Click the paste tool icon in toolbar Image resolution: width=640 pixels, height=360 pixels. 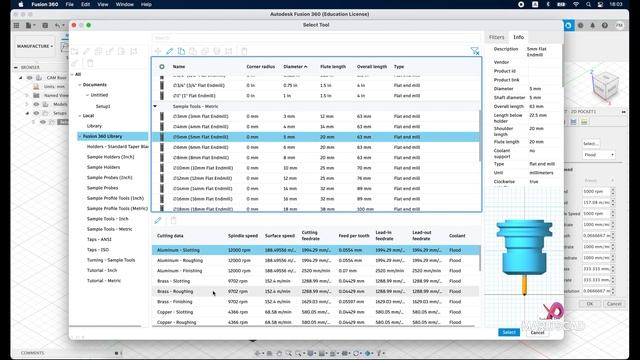pos(193,51)
